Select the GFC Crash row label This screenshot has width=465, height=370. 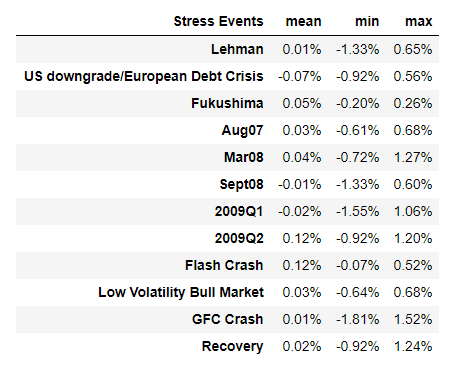click(x=227, y=319)
